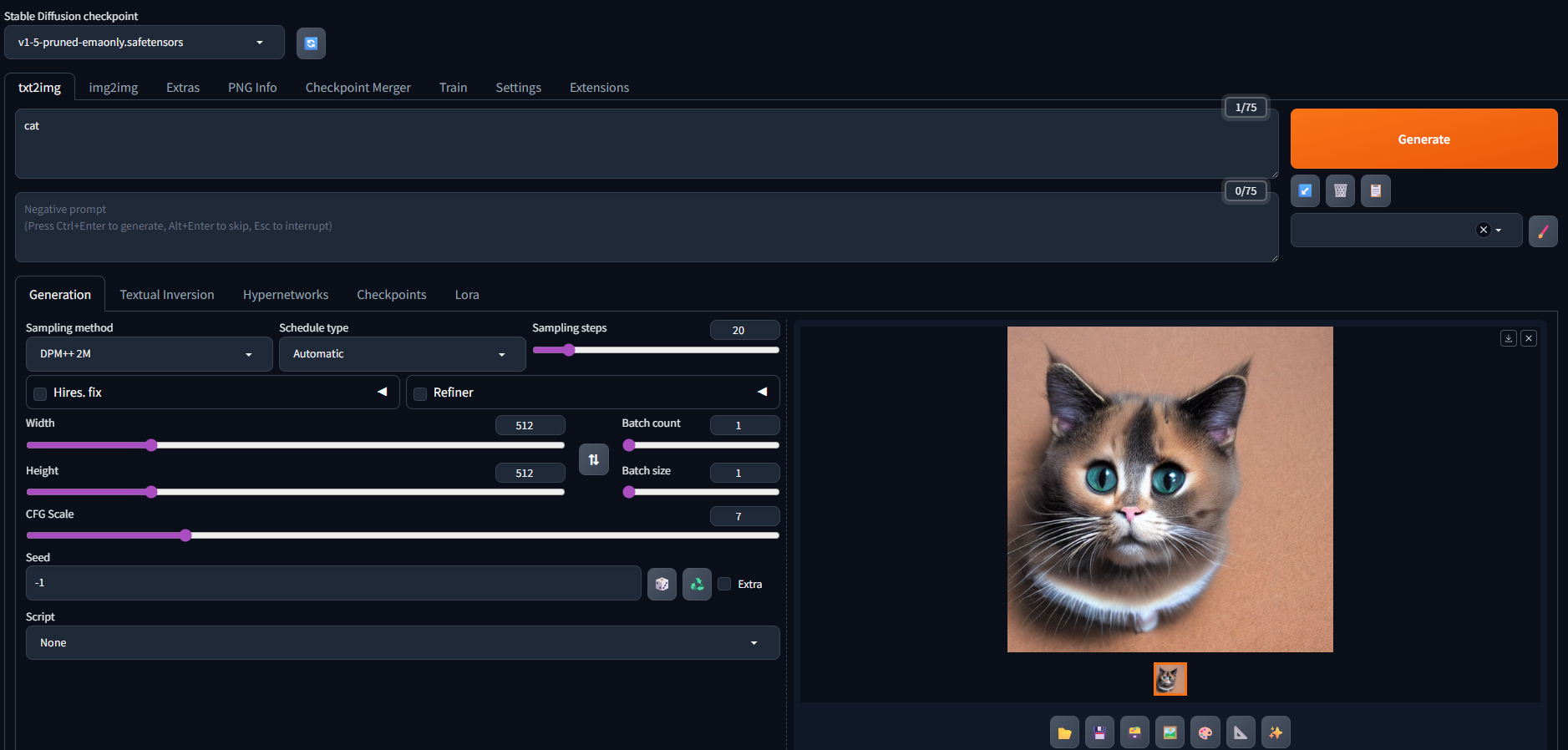
Task: Enable the Hires. fix checkbox
Action: (40, 393)
